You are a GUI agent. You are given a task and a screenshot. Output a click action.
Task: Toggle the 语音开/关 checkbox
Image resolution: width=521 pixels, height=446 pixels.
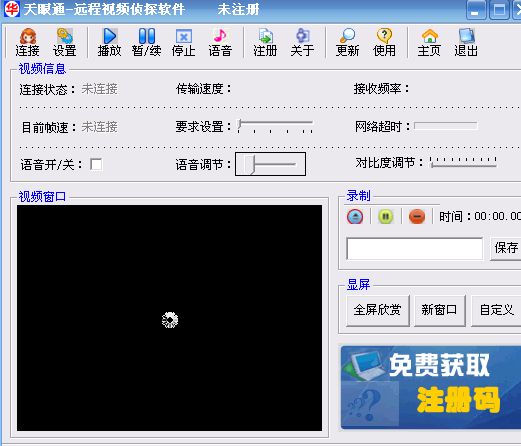[96, 164]
